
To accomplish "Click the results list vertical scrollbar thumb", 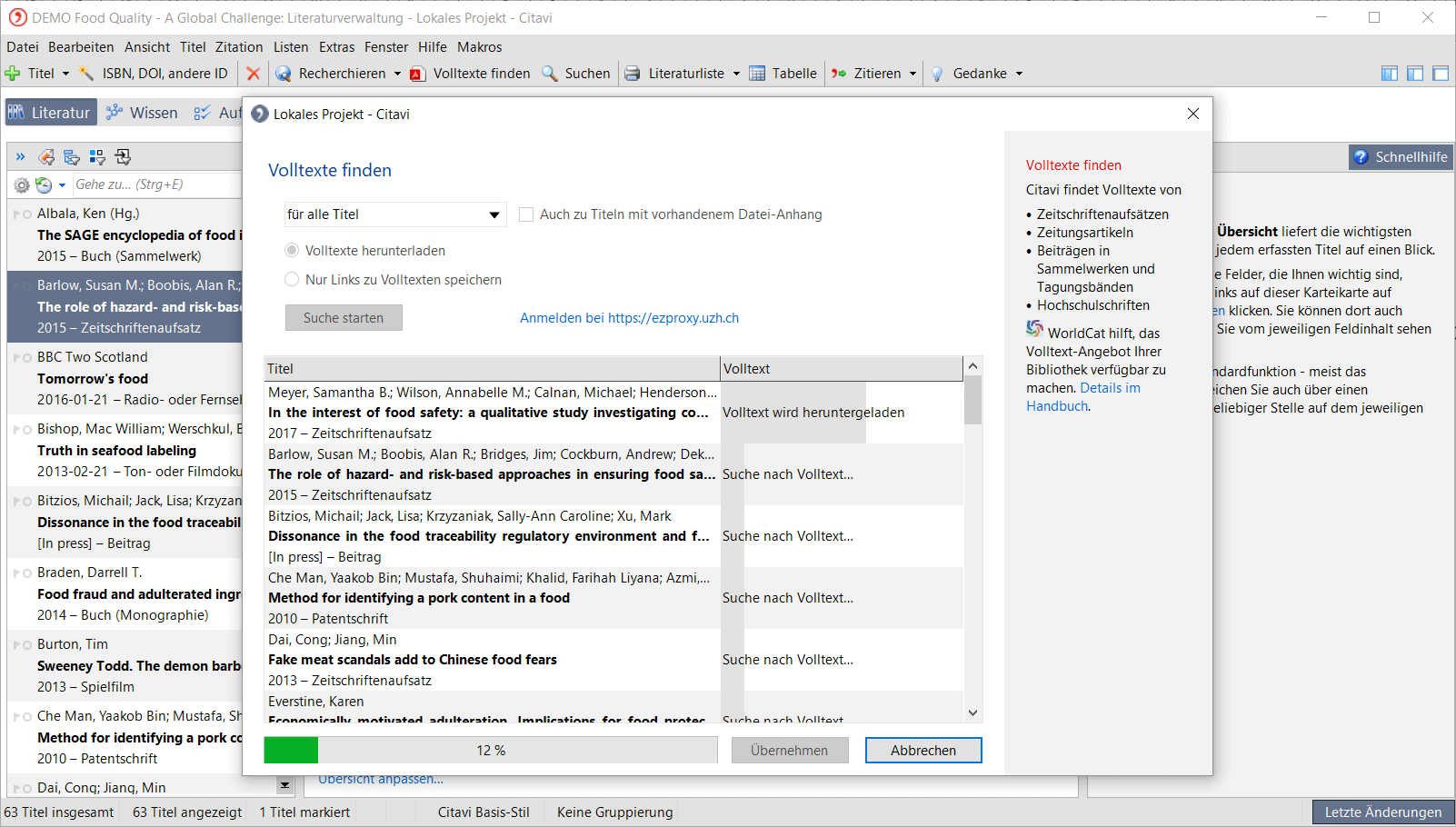I will (972, 401).
